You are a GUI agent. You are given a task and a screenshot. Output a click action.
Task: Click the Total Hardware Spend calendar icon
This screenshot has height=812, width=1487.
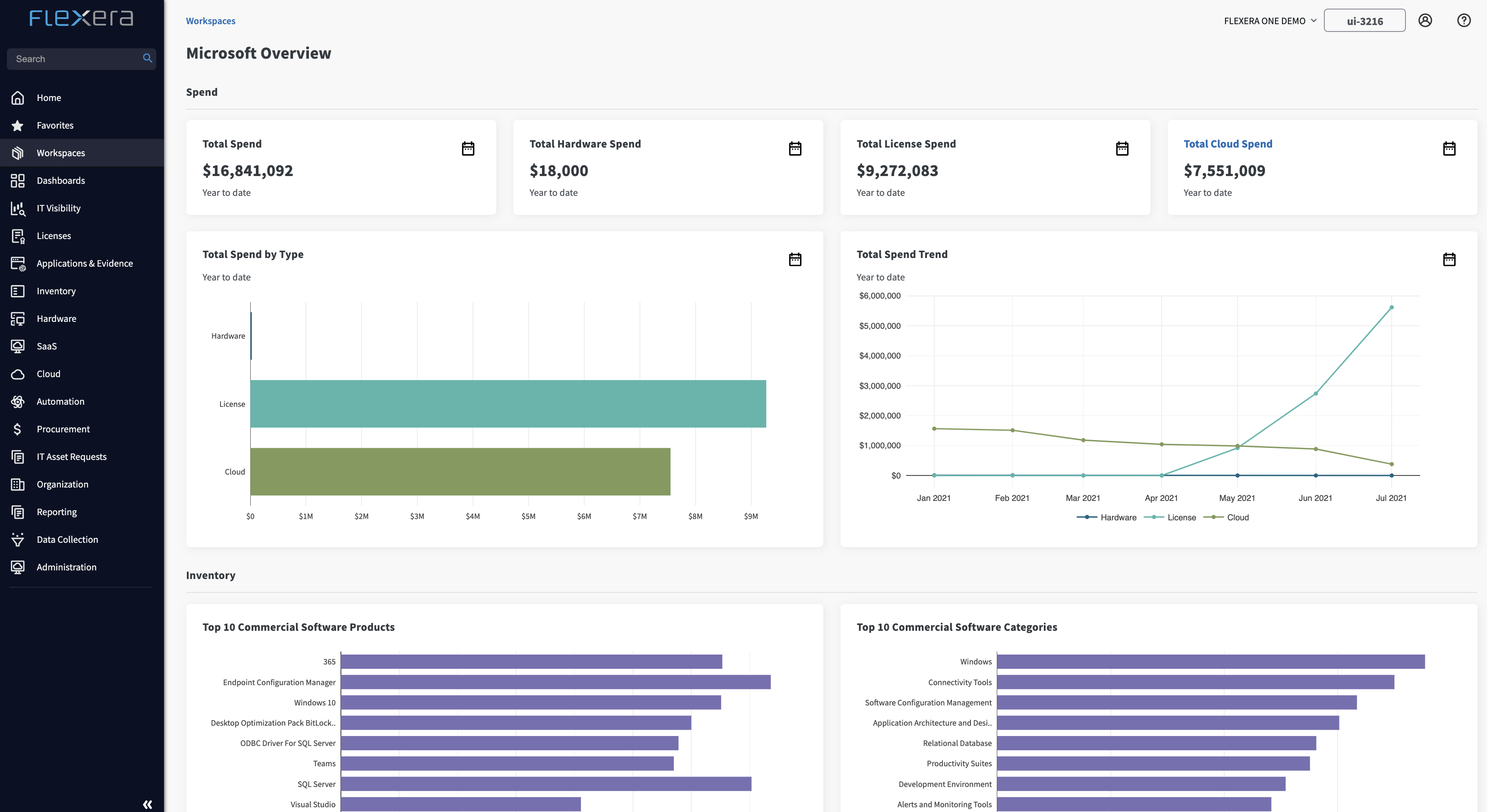tap(795, 148)
